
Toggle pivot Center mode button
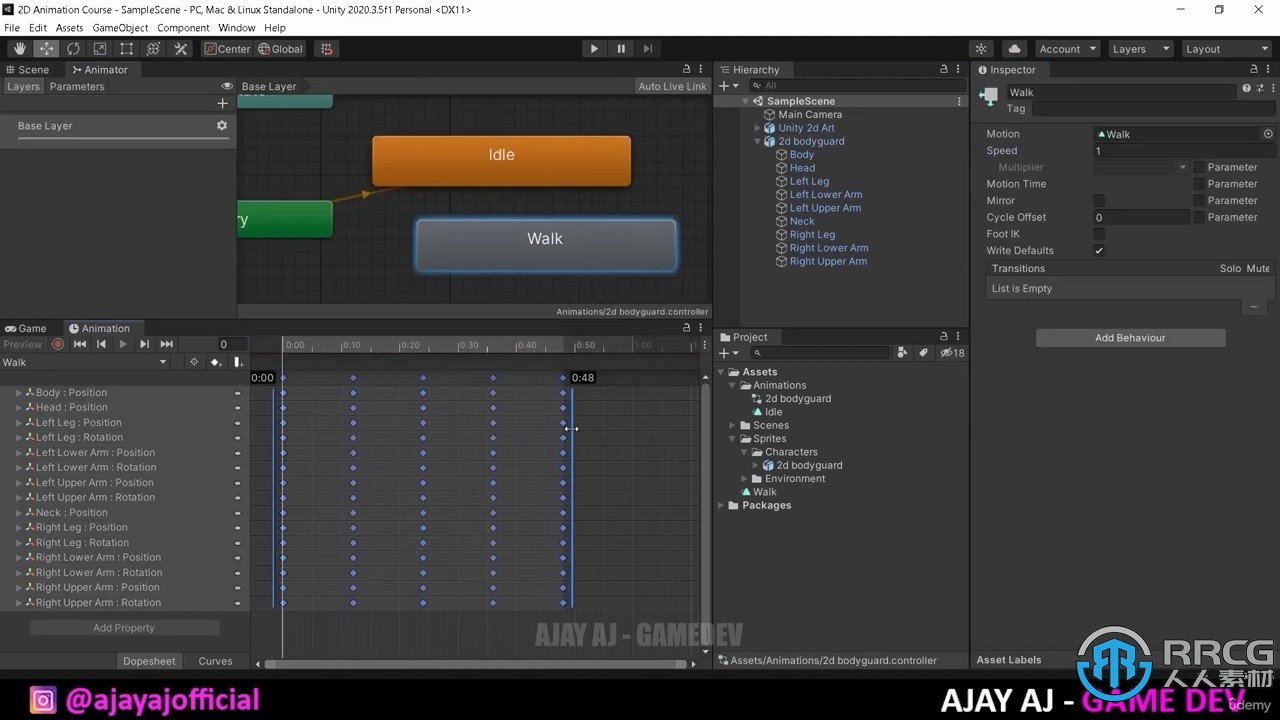(x=227, y=49)
